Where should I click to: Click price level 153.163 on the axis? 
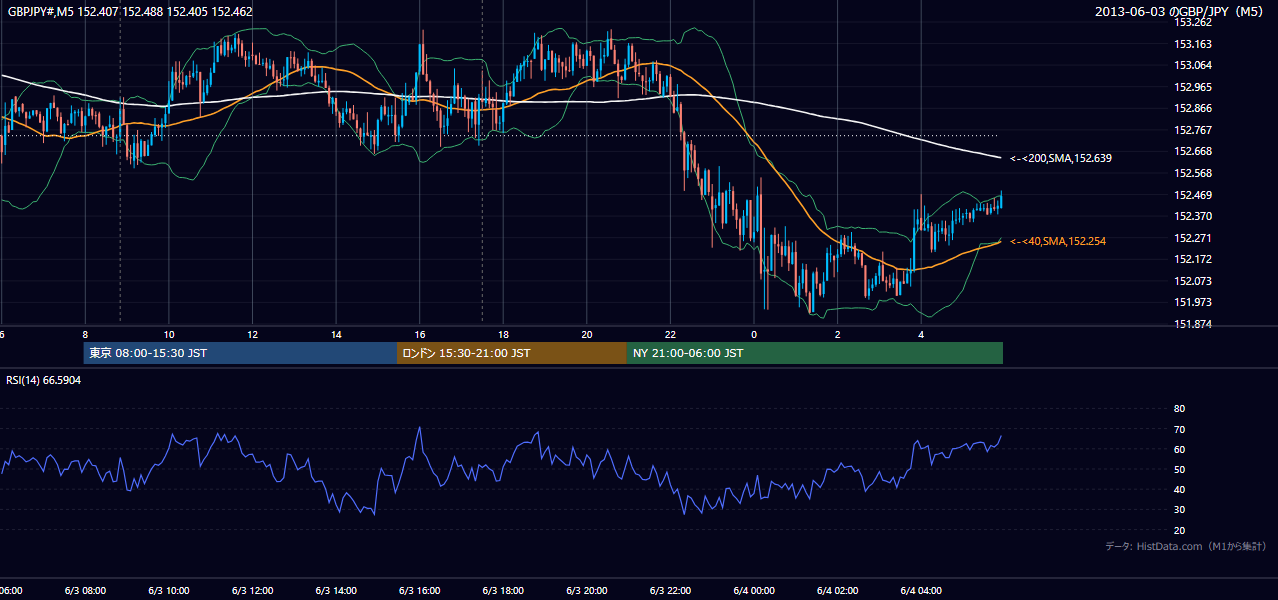click(1193, 44)
